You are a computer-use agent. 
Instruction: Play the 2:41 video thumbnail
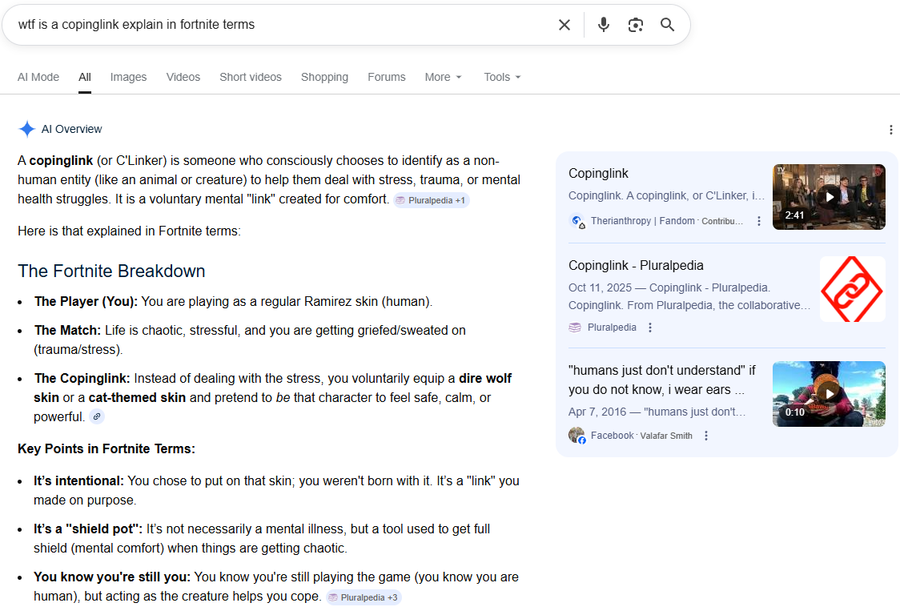(x=829, y=197)
